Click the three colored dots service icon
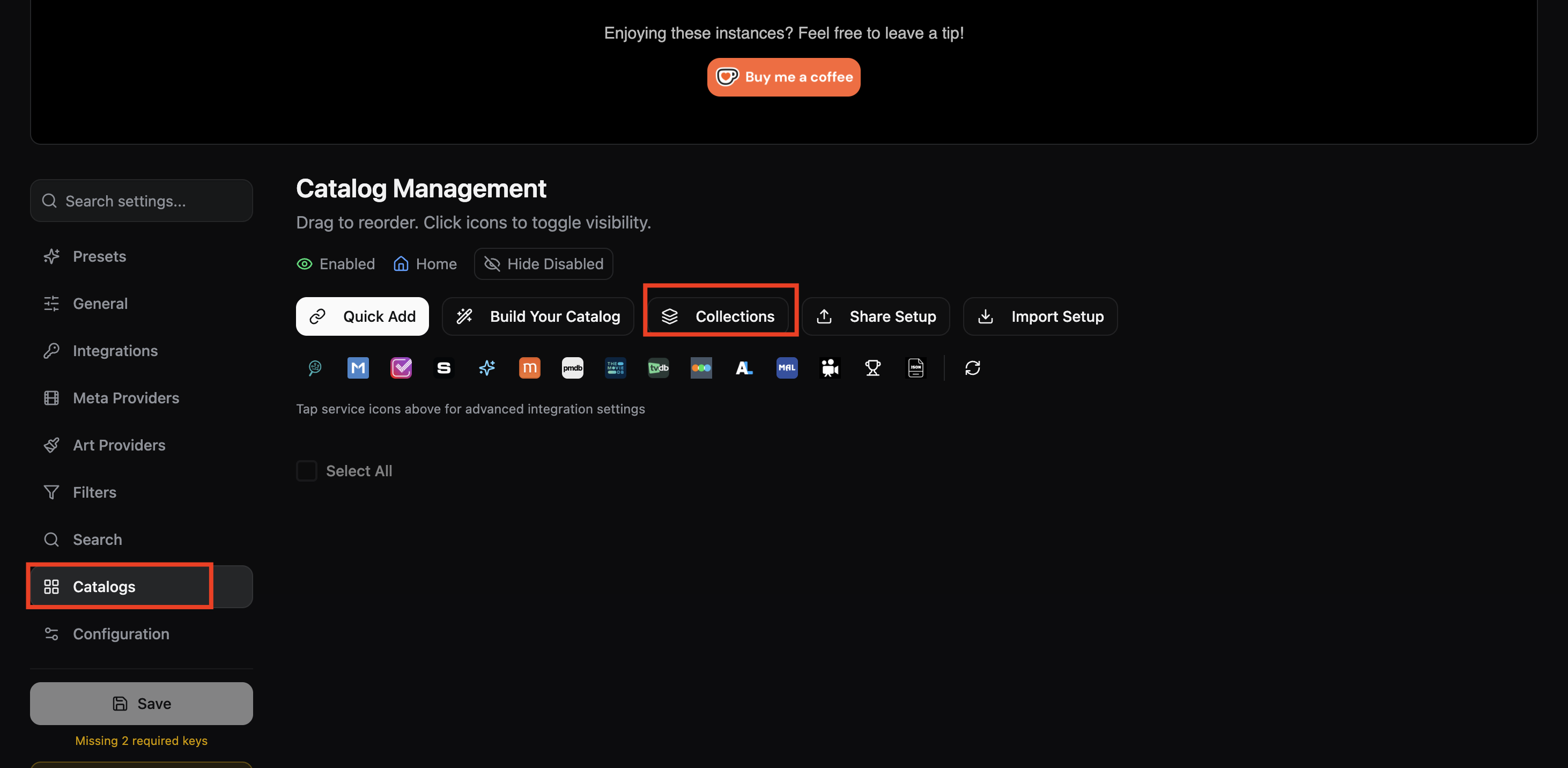This screenshot has height=768, width=1568. [701, 367]
